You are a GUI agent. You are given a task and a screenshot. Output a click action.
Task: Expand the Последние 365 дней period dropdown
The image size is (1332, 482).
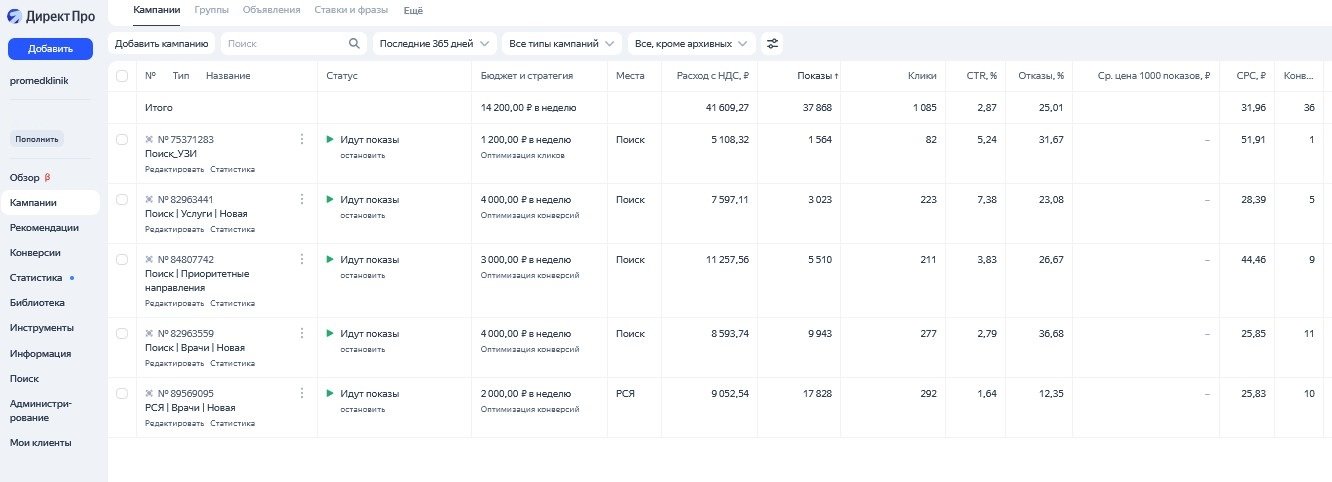coord(434,44)
